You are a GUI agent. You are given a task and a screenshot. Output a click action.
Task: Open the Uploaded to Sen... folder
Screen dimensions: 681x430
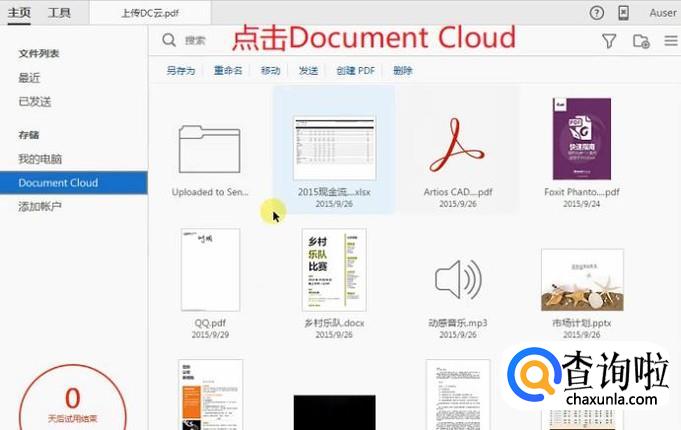[209, 149]
